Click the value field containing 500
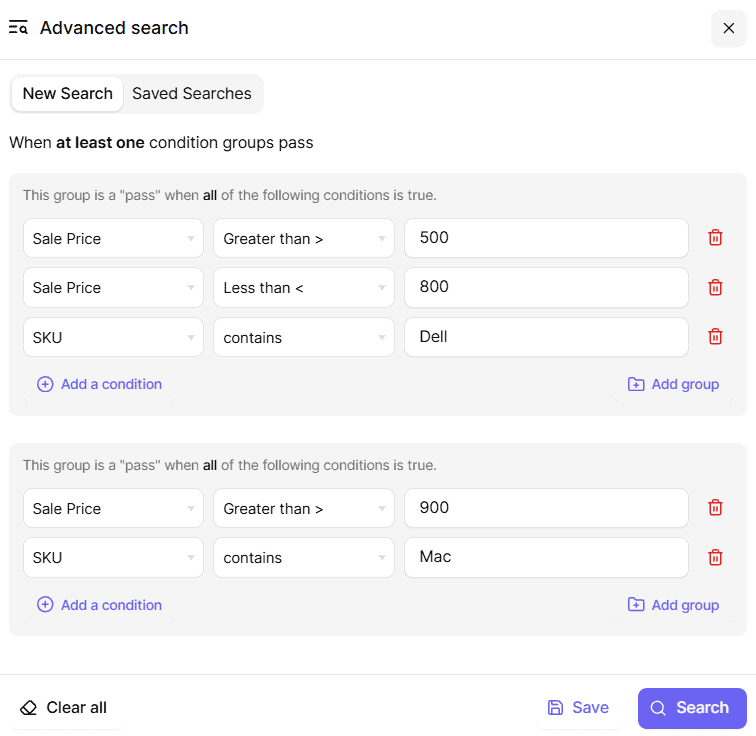 tap(546, 238)
